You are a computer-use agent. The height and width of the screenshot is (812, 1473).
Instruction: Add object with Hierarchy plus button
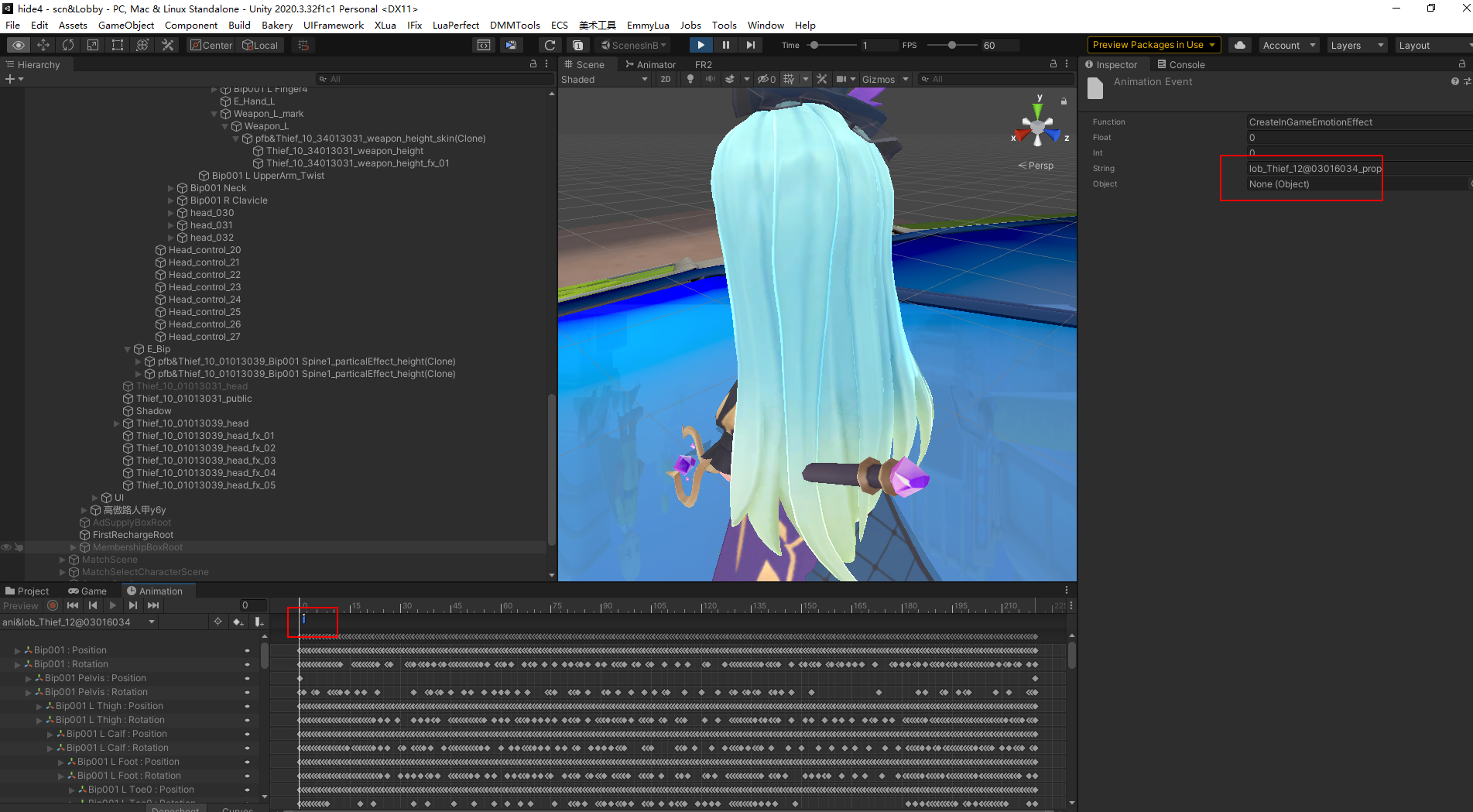[14, 79]
